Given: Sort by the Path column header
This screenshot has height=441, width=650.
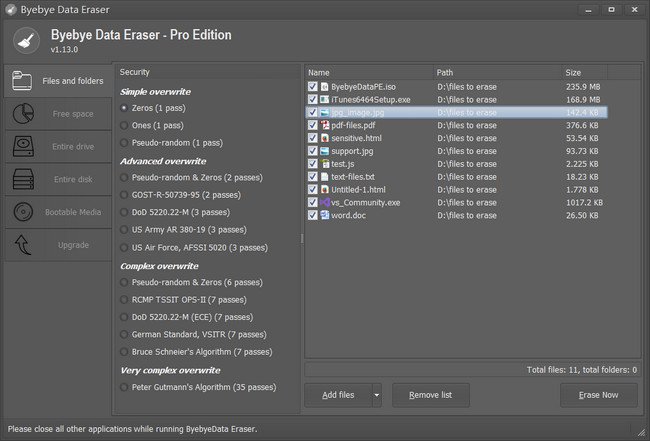Looking at the screenshot, I should coord(497,73).
